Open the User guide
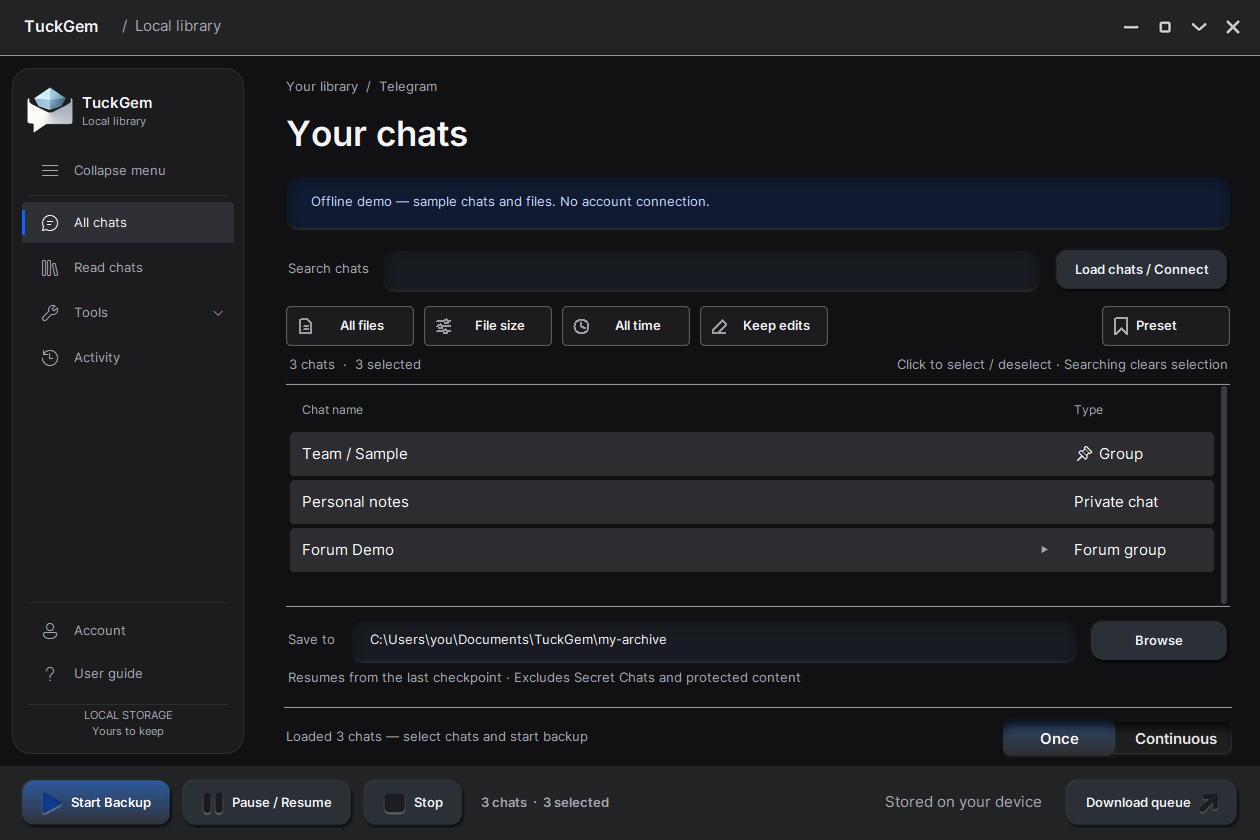This screenshot has width=1260, height=840. click(x=128, y=674)
